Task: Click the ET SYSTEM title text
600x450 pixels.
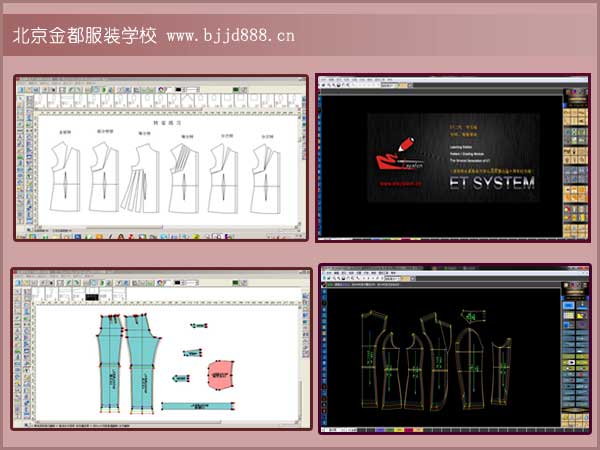Action: 490,183
